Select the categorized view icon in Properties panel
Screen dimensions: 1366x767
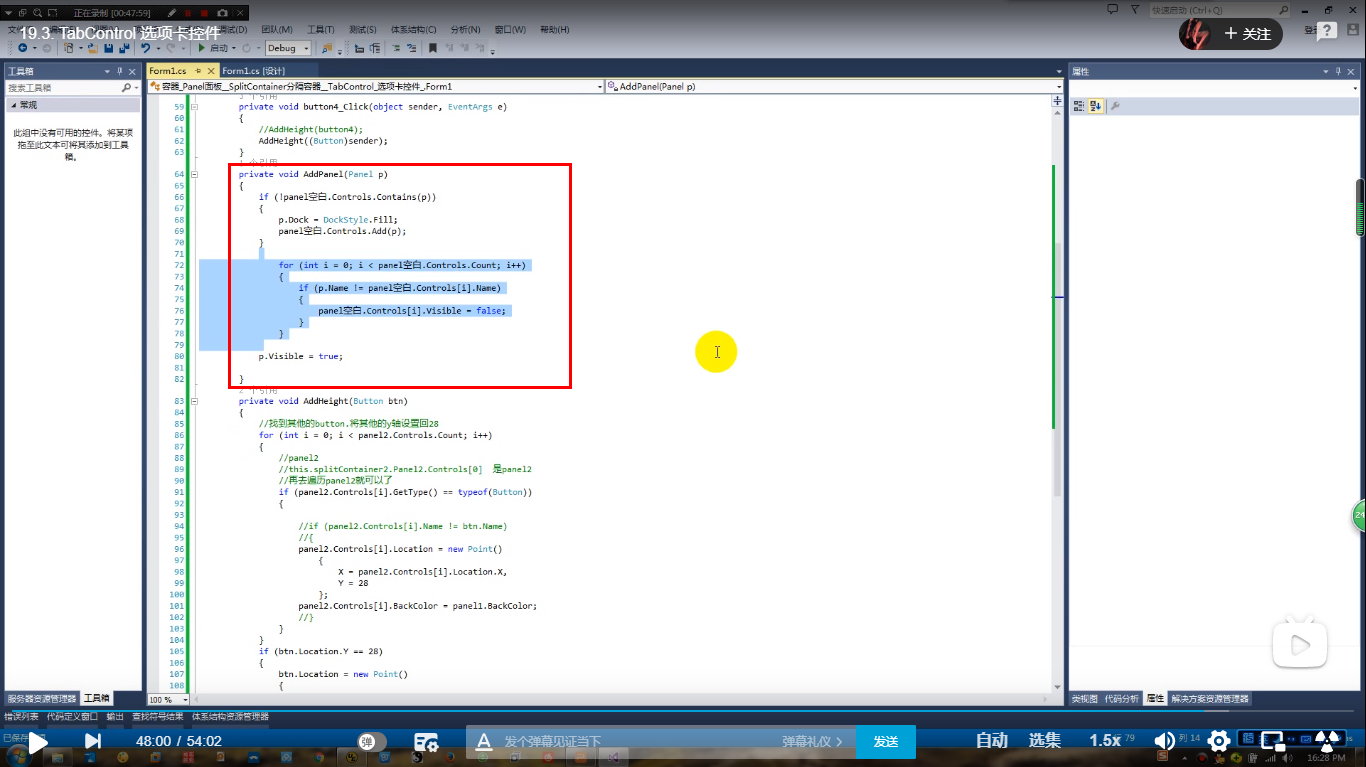click(x=1080, y=104)
